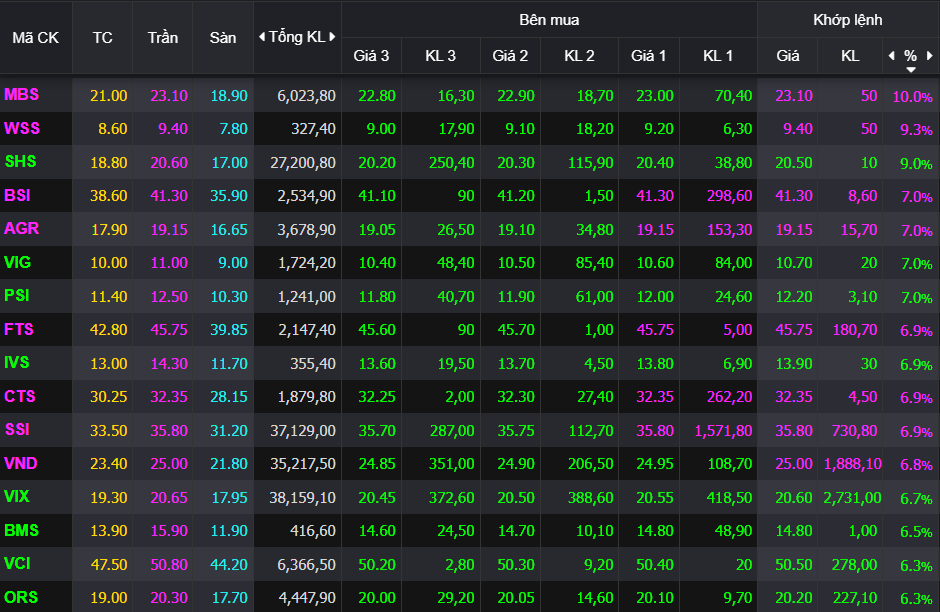Open ORS stock symbol
This screenshot has width=940, height=612.
pos(21,598)
